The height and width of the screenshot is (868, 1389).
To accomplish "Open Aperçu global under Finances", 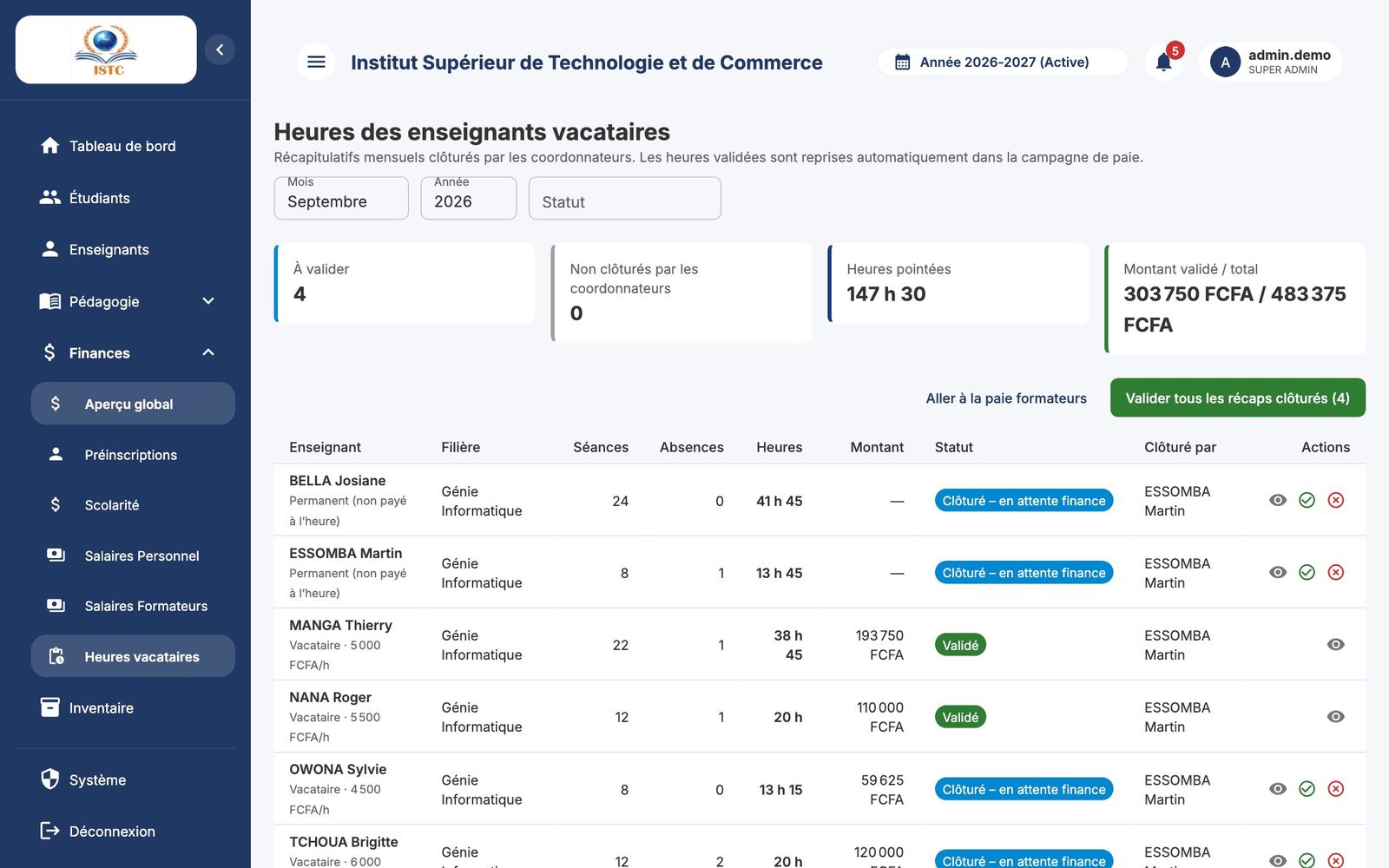I will (x=133, y=404).
